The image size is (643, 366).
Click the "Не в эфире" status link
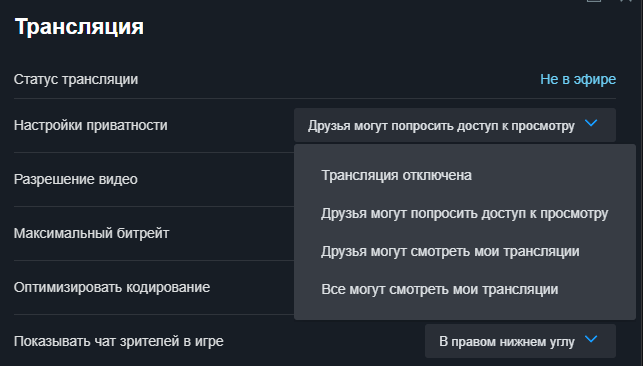click(x=578, y=79)
